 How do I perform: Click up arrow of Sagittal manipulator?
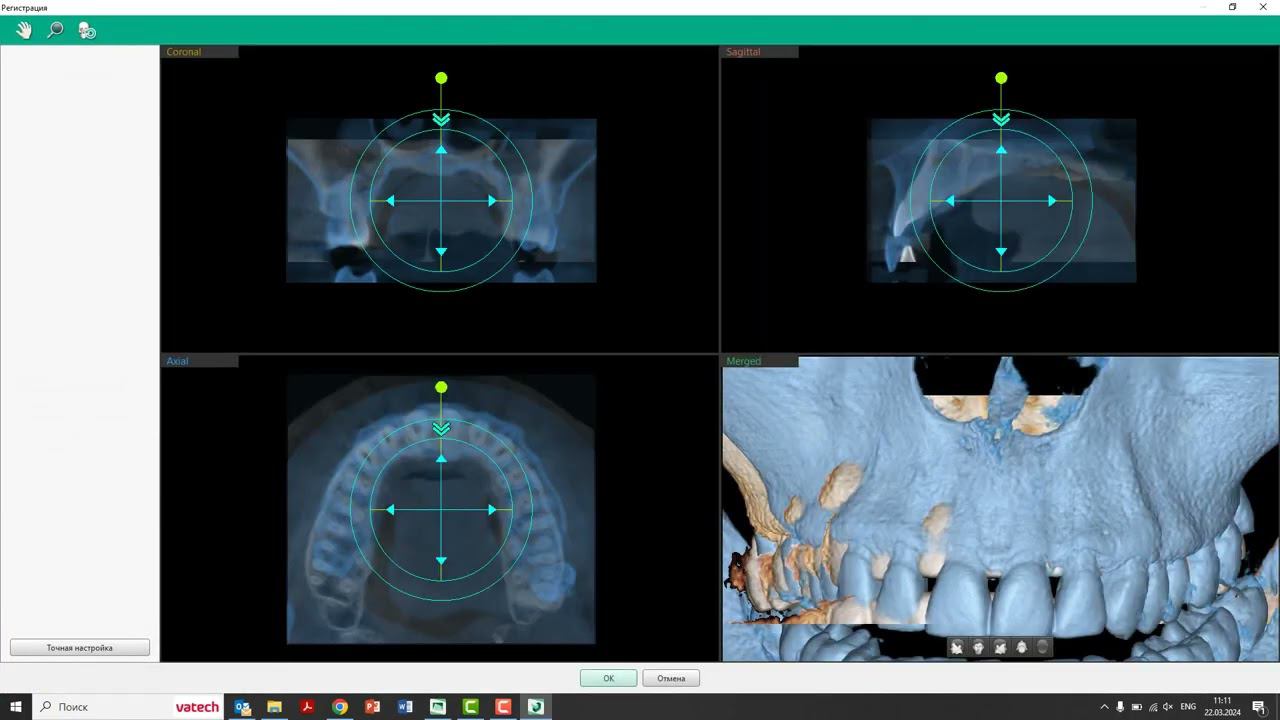coord(1001,149)
